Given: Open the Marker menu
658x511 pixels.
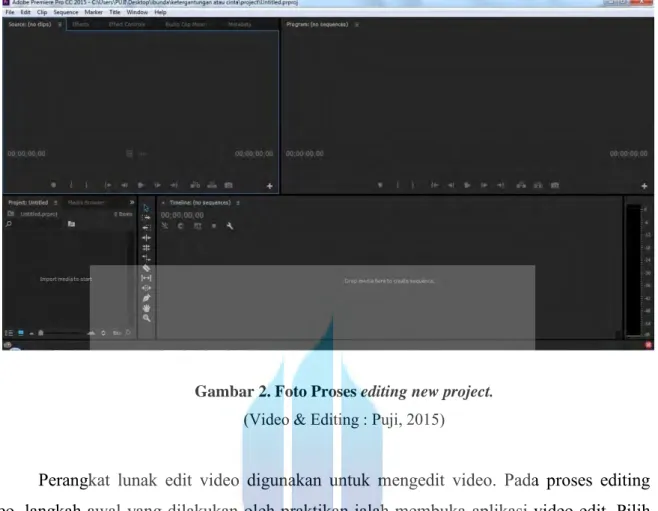Looking at the screenshot, I should (93, 12).
